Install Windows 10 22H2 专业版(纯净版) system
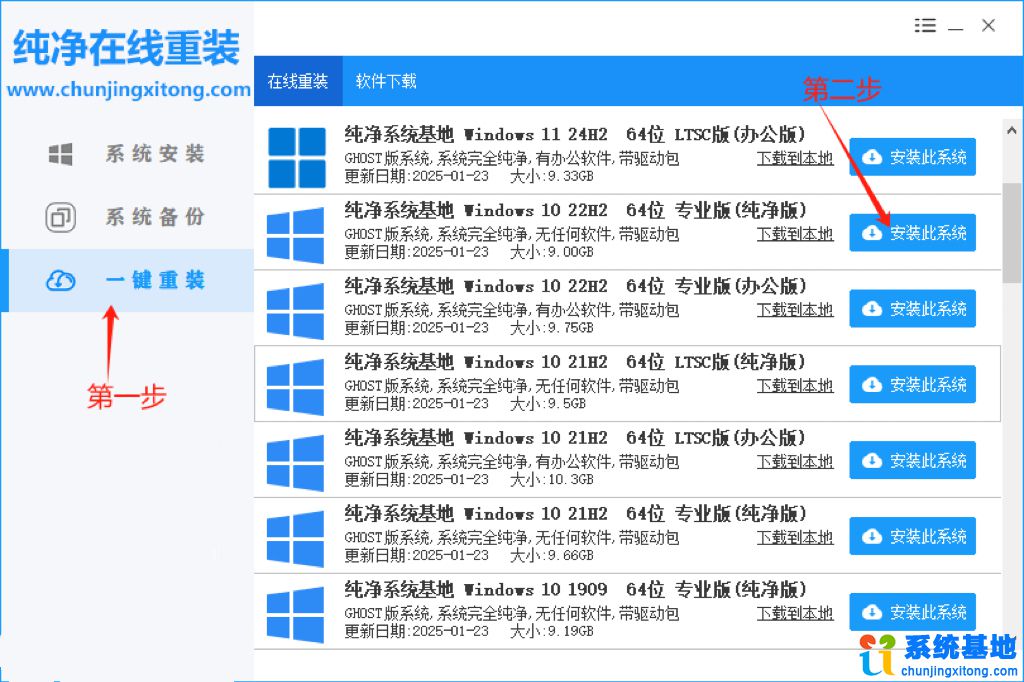Image resolution: width=1024 pixels, height=682 pixels. pyautogui.click(x=912, y=233)
